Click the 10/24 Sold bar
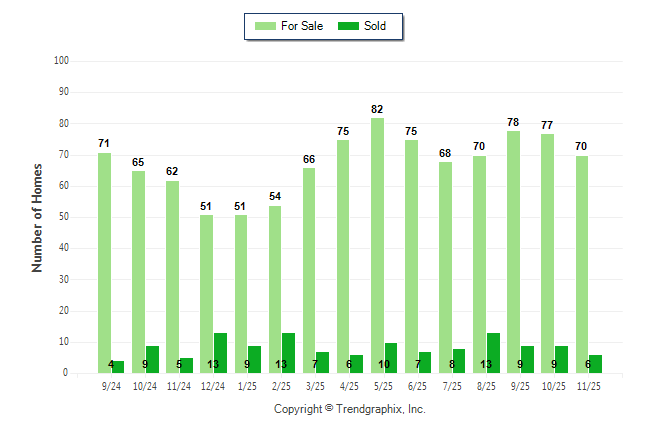646x434 pixels. 152,359
